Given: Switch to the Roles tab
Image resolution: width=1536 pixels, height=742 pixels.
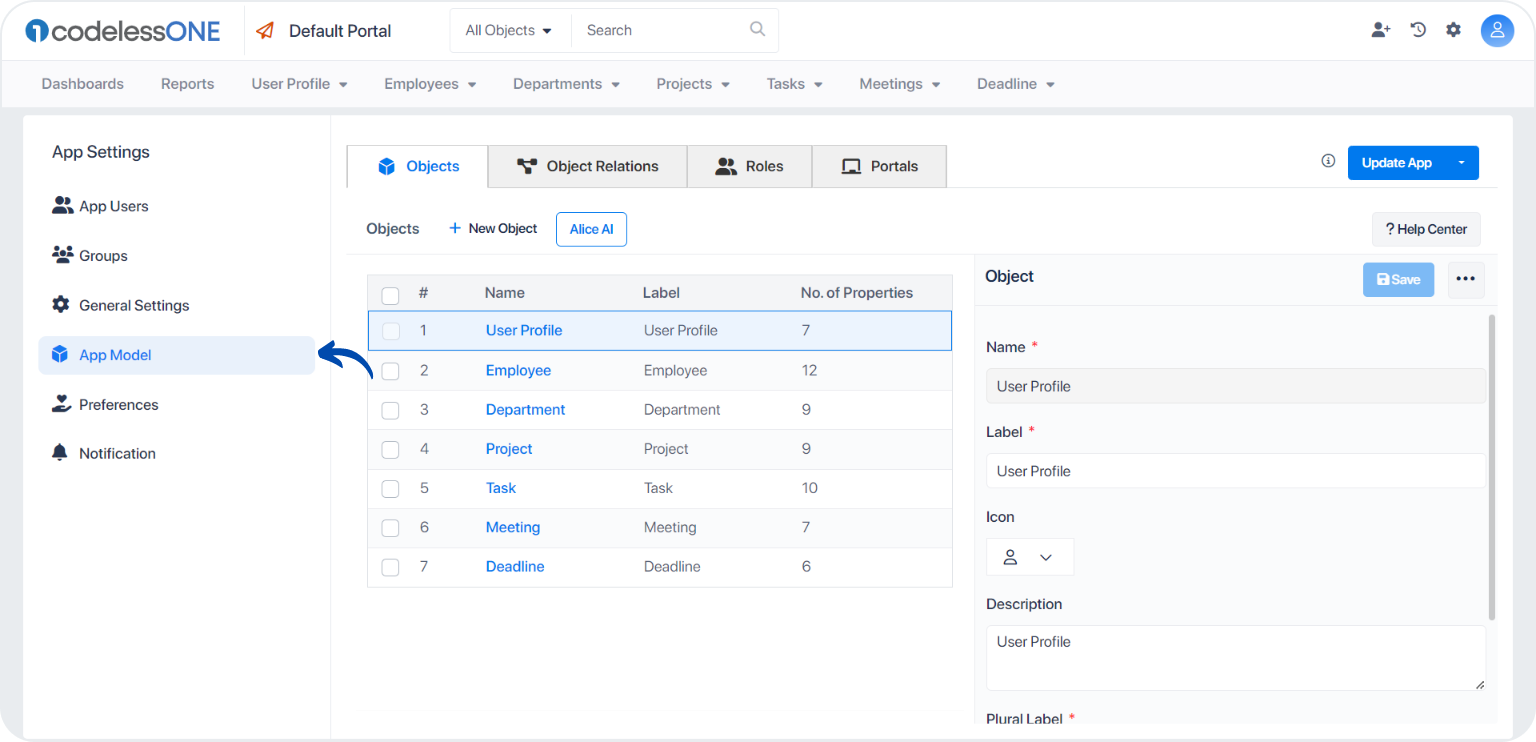Looking at the screenshot, I should (x=750, y=166).
